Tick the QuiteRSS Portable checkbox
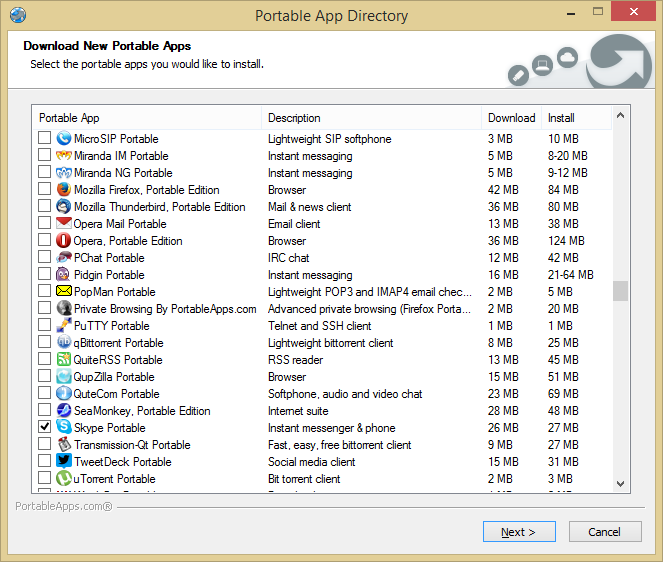663x562 pixels. (x=44, y=360)
